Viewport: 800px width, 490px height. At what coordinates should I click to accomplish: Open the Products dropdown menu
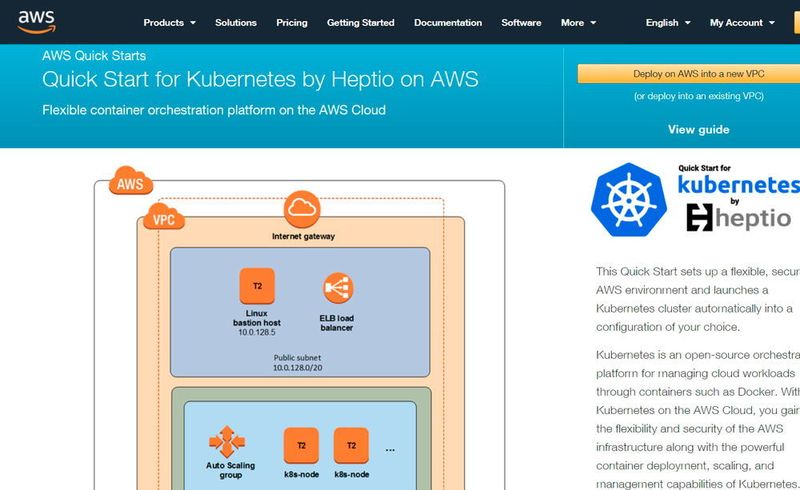(x=169, y=22)
